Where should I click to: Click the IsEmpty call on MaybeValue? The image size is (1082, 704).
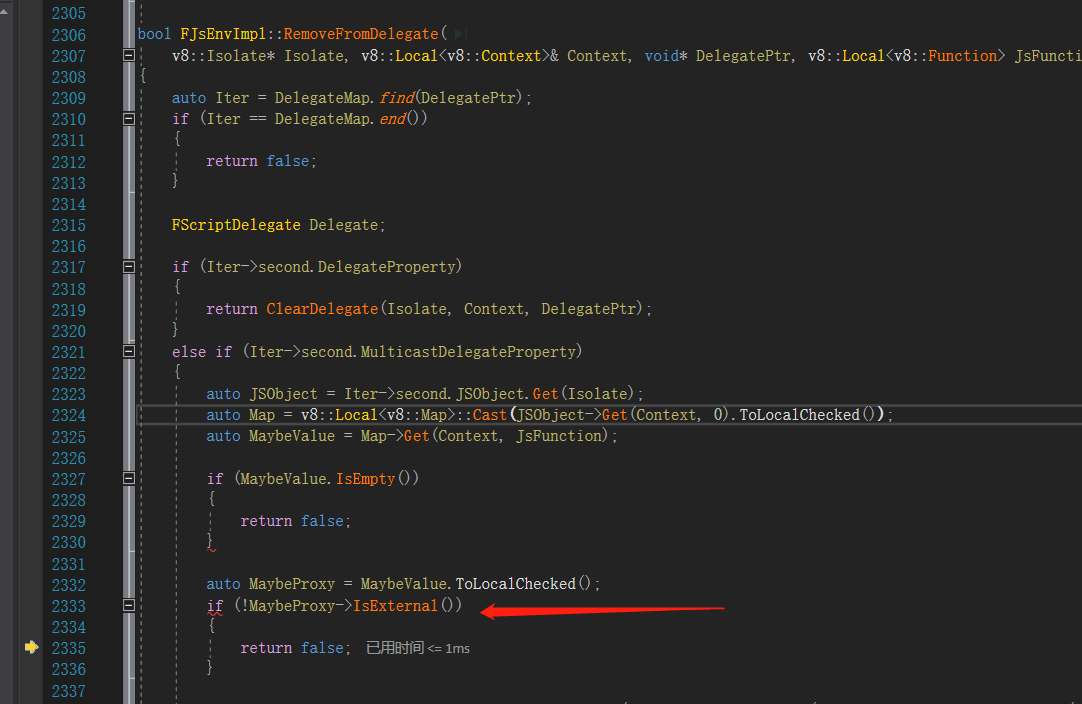[366, 479]
